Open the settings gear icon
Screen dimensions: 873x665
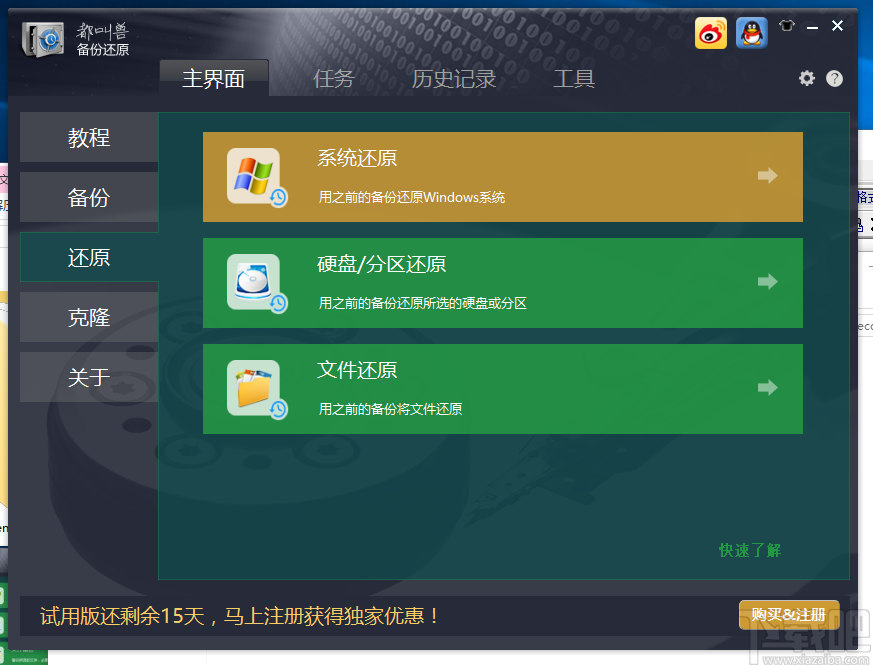(x=808, y=78)
